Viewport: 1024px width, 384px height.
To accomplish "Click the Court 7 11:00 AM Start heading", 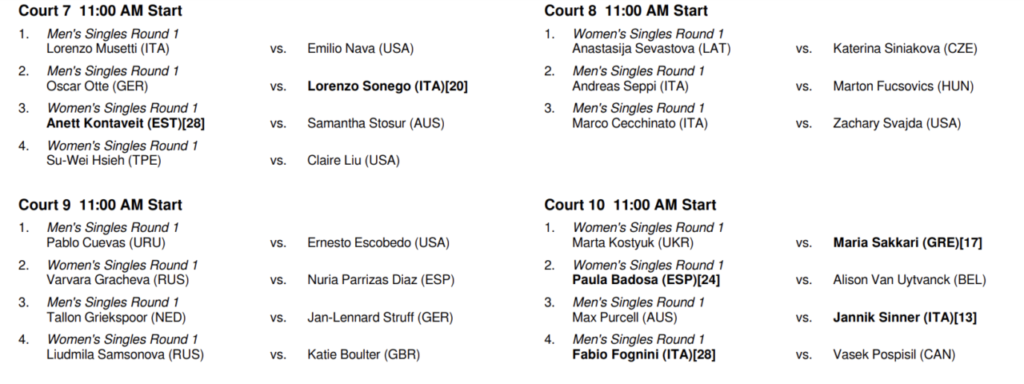I will pos(100,10).
